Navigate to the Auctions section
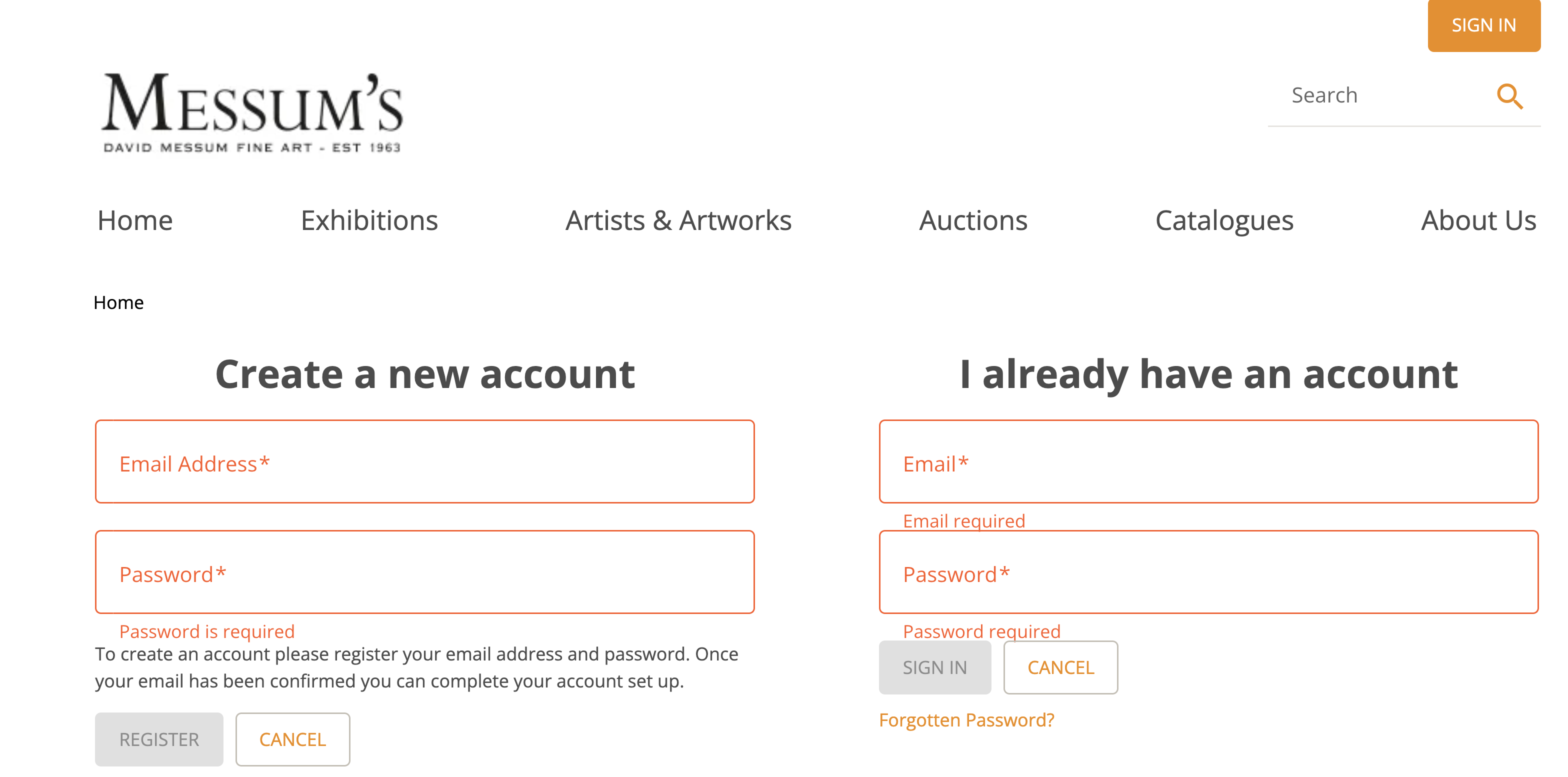The width and height of the screenshot is (1568, 777). pos(972,220)
